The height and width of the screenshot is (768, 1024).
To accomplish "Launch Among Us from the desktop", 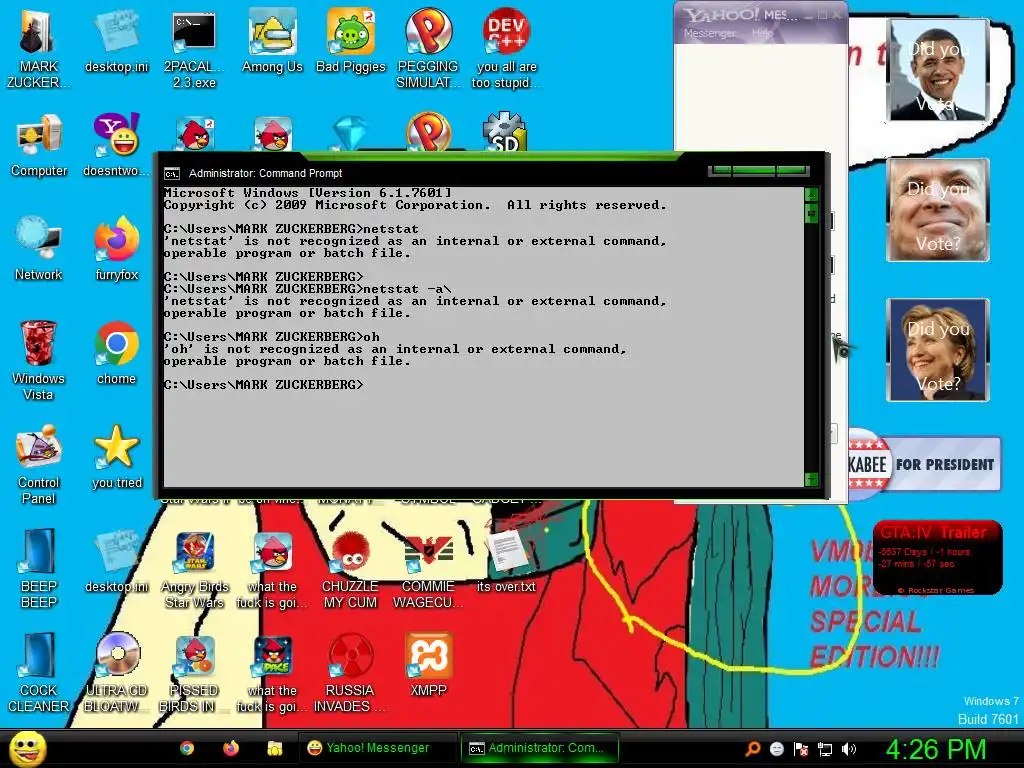I will [272, 42].
